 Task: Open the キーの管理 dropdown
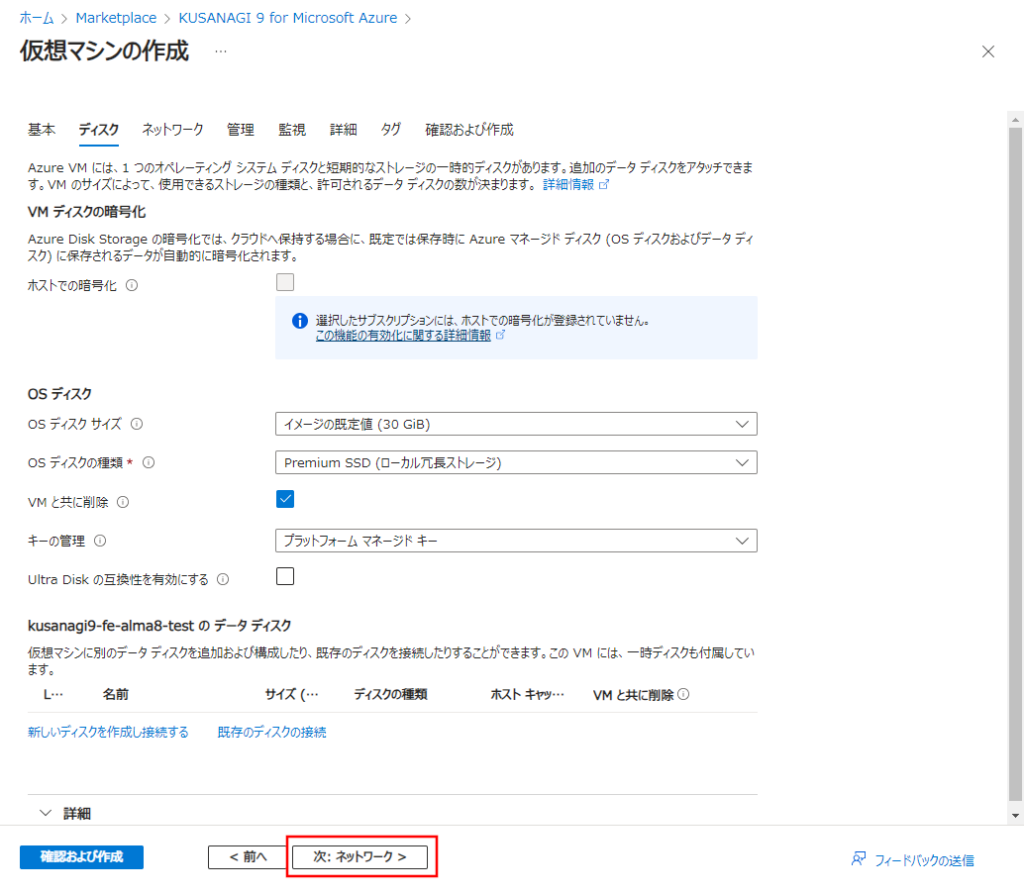click(516, 540)
